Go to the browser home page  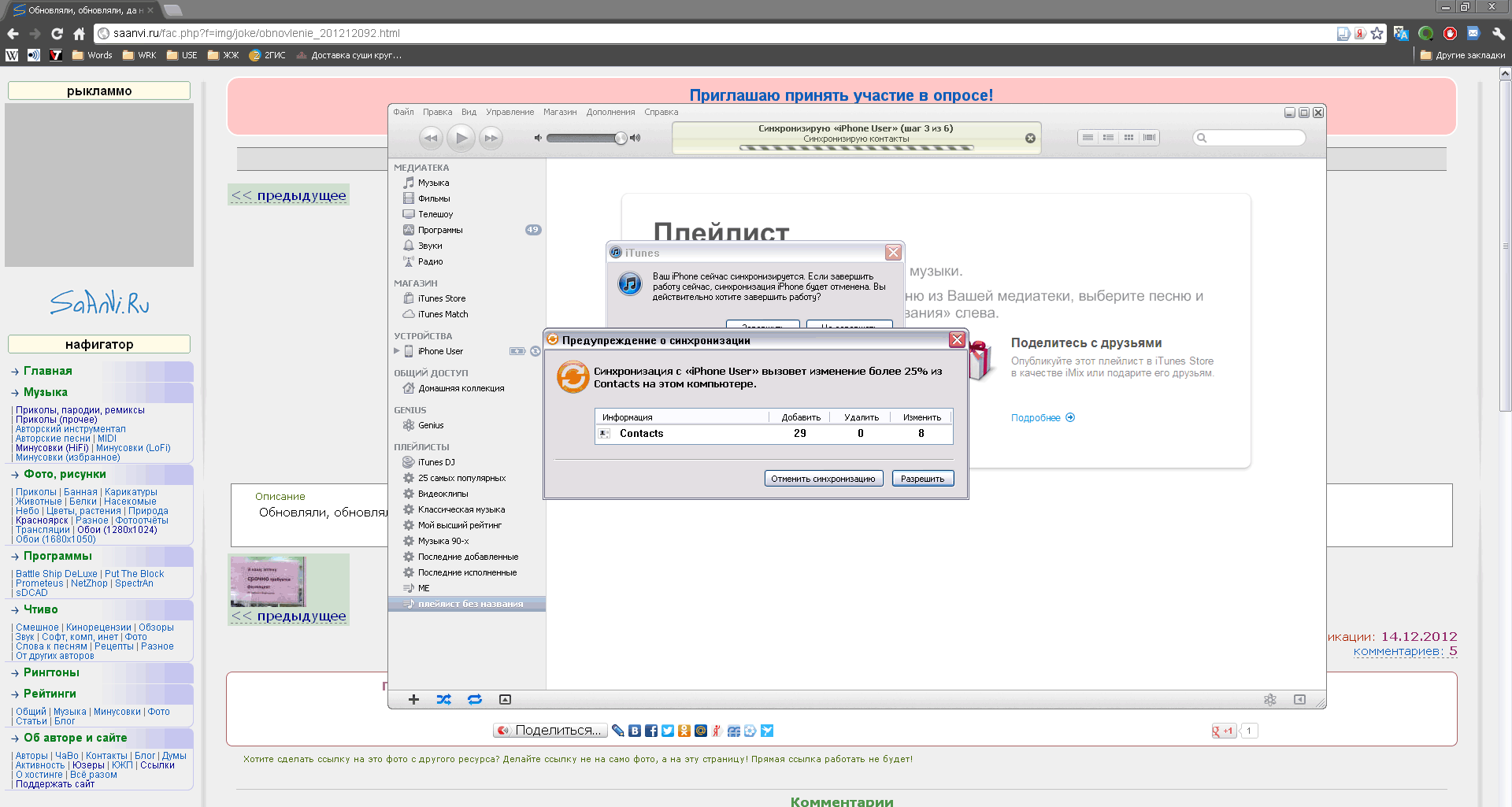[79, 33]
